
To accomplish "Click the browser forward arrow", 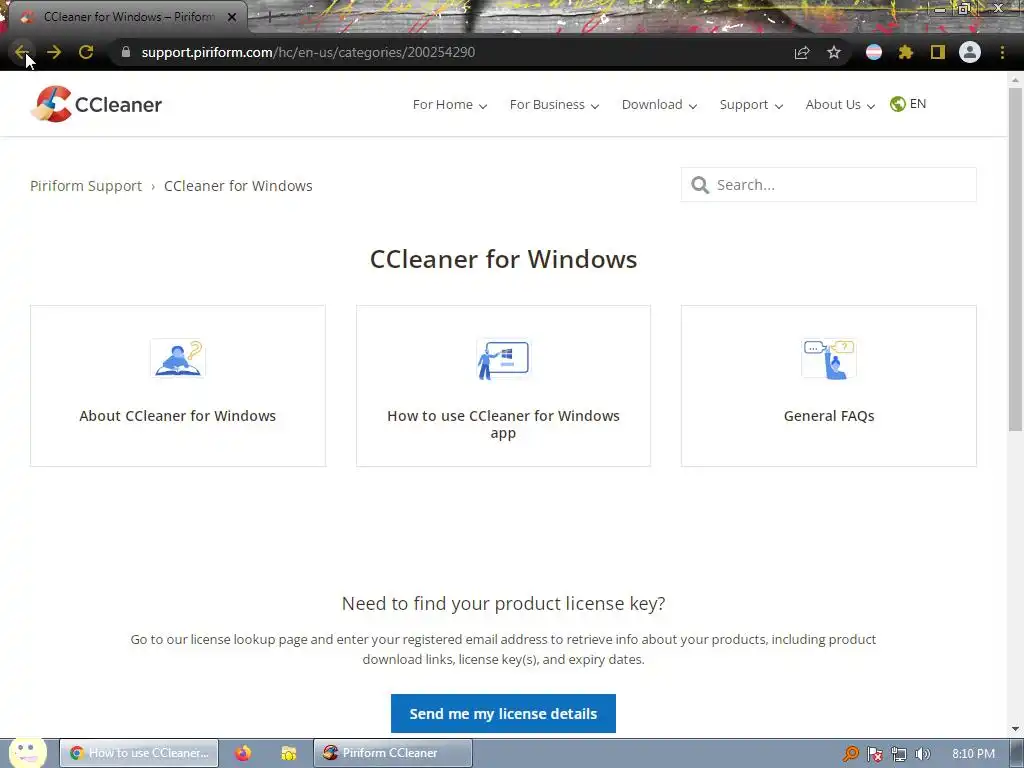I will [x=54, y=52].
